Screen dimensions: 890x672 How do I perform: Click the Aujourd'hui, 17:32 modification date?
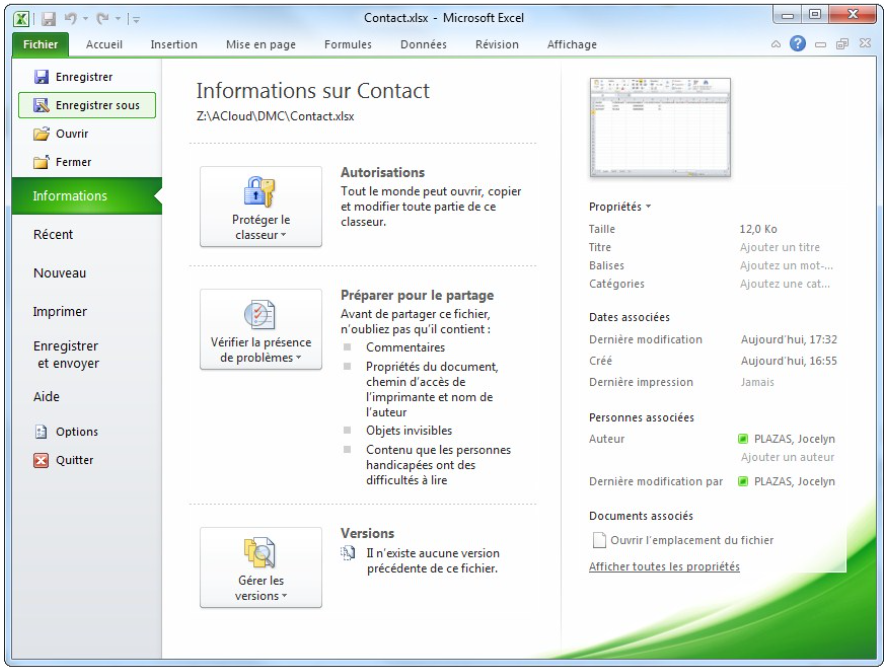pyautogui.click(x=789, y=339)
